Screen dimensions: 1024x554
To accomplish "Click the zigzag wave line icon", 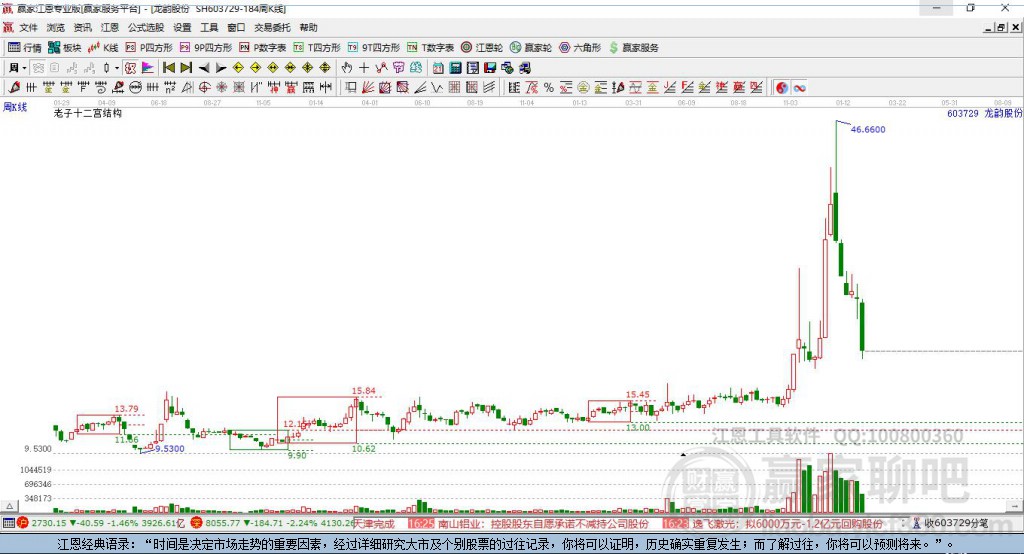I will 437,88.
